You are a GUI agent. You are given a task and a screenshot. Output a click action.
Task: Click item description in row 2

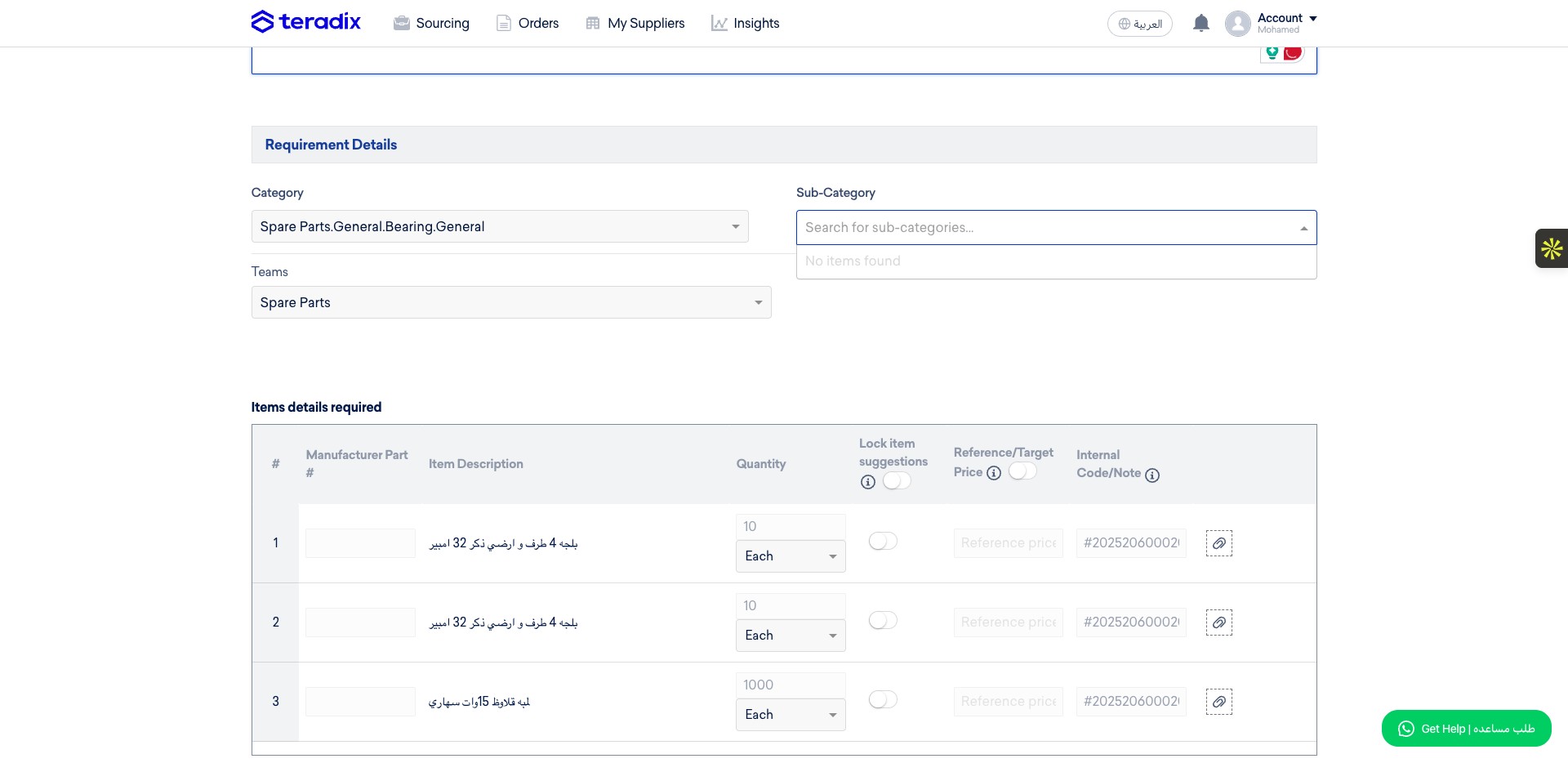coord(503,622)
